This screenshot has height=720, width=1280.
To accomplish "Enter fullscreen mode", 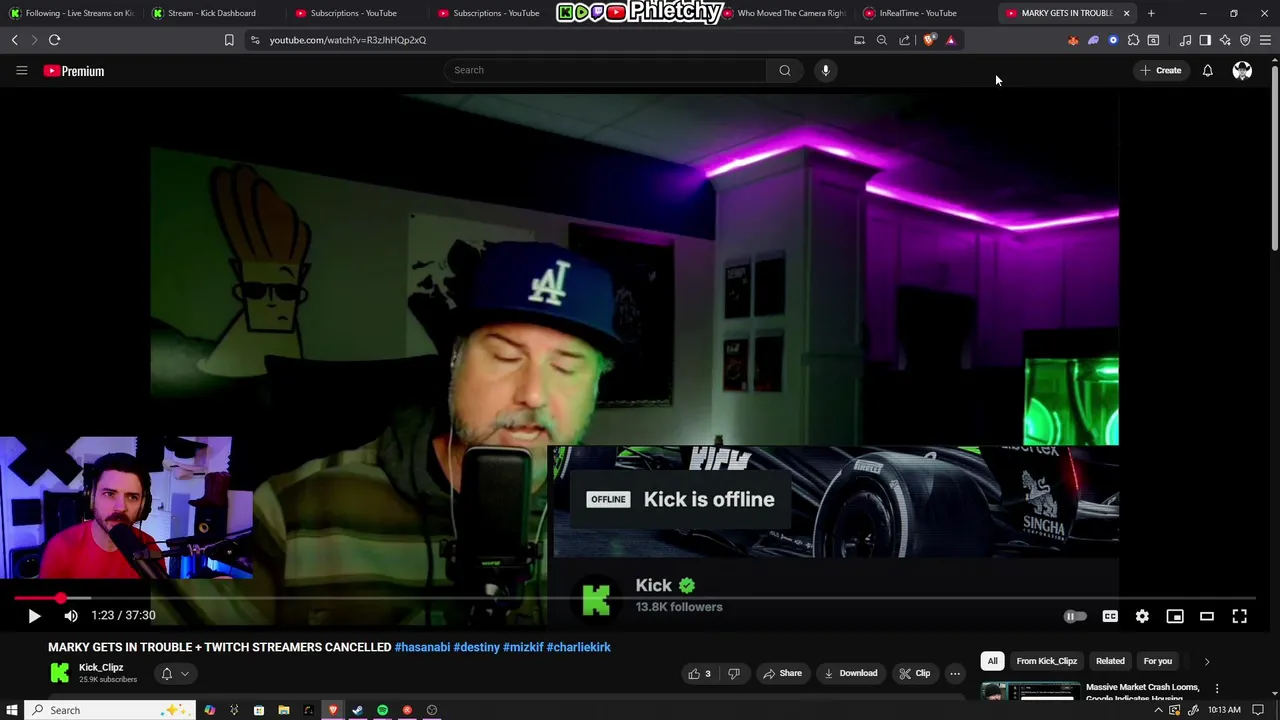I will tap(1240, 616).
